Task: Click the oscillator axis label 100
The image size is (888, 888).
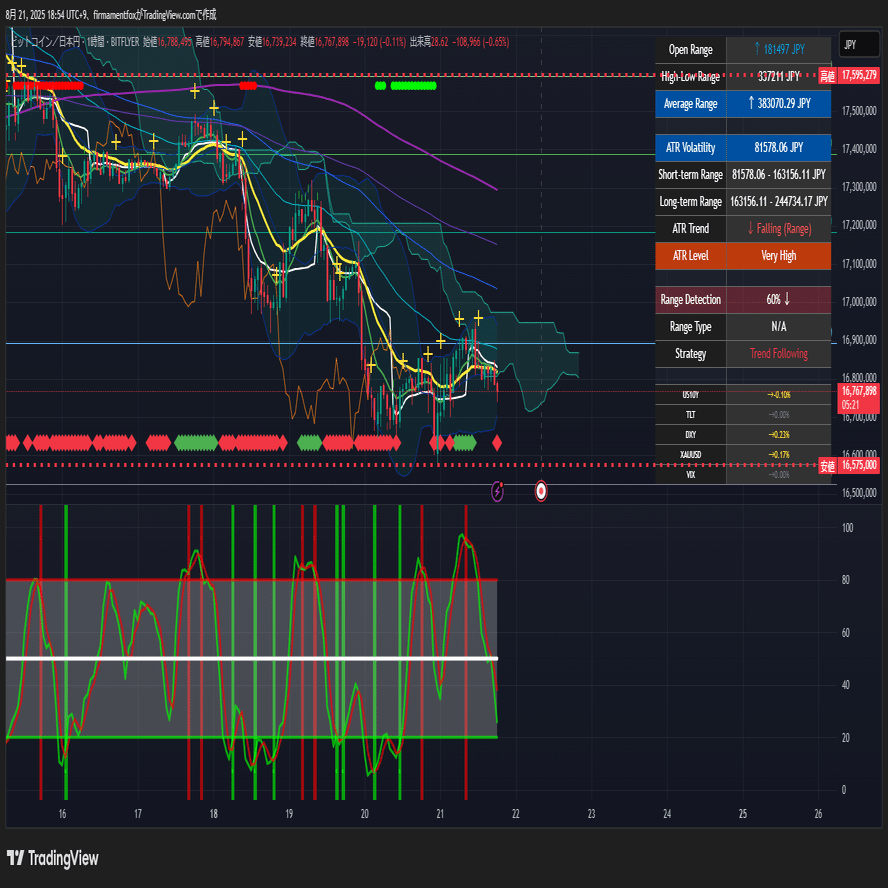Action: (847, 528)
